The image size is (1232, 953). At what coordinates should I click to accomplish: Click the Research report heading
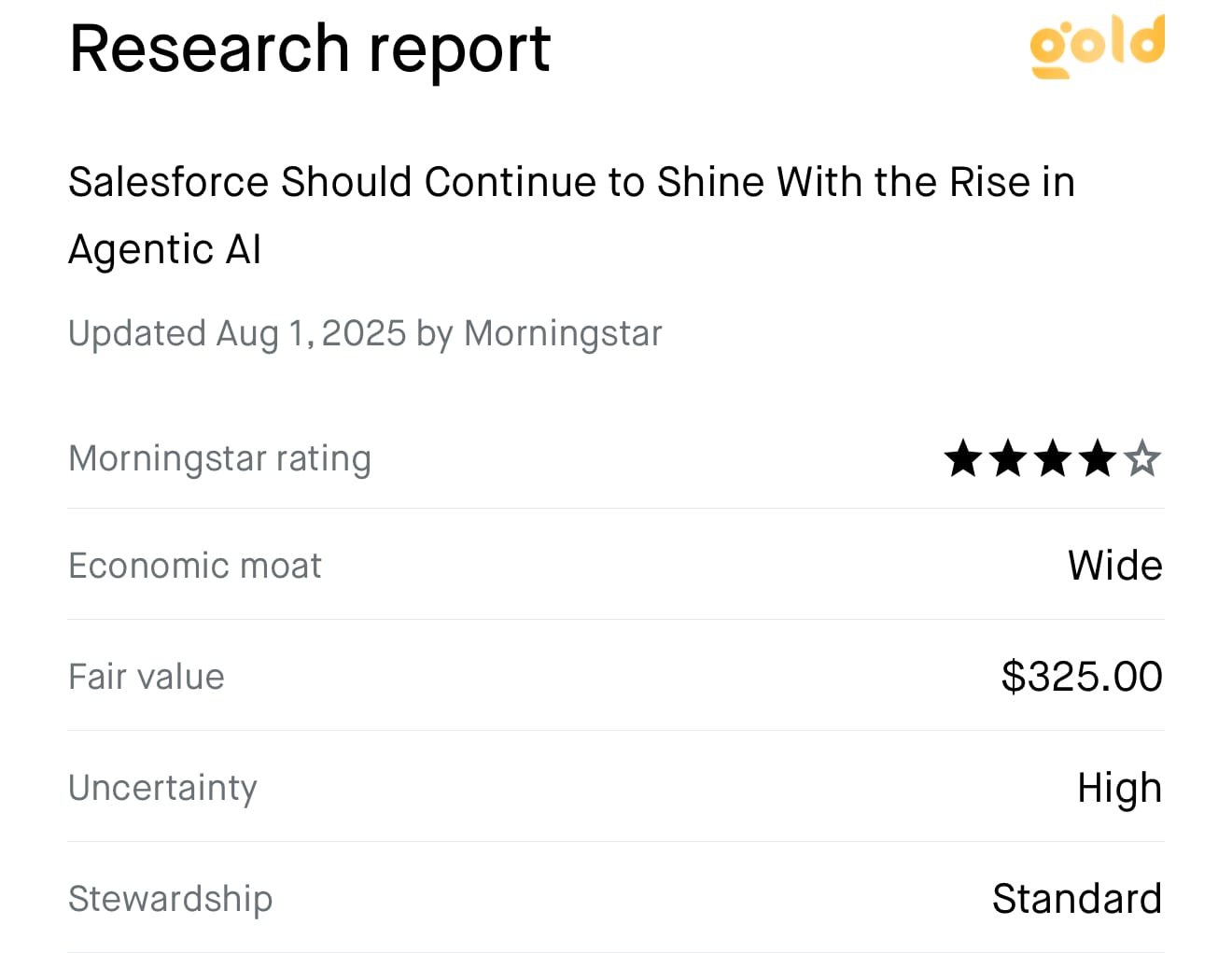(310, 49)
